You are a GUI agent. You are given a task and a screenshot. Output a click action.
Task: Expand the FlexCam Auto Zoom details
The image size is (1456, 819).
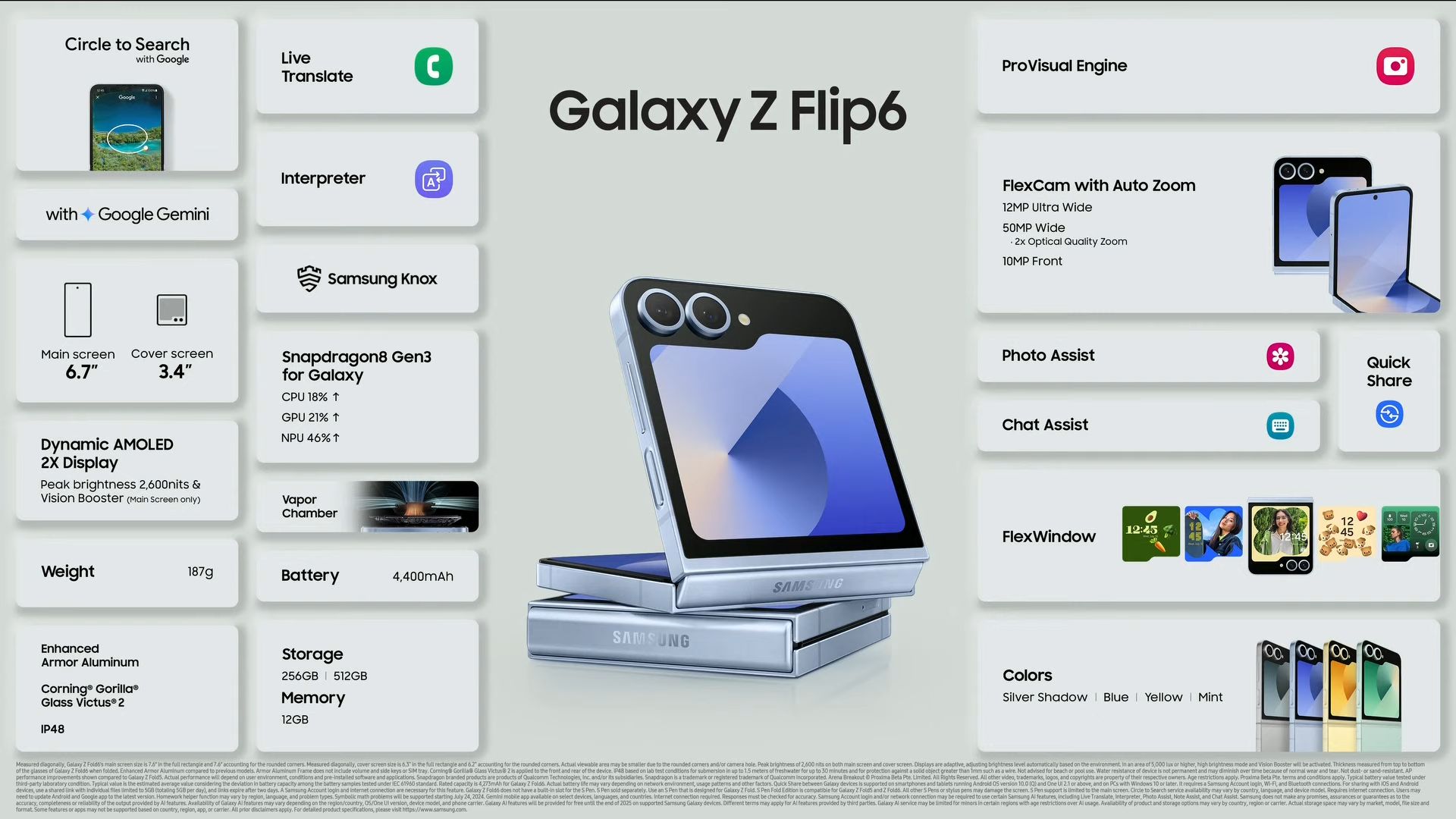tap(1099, 185)
